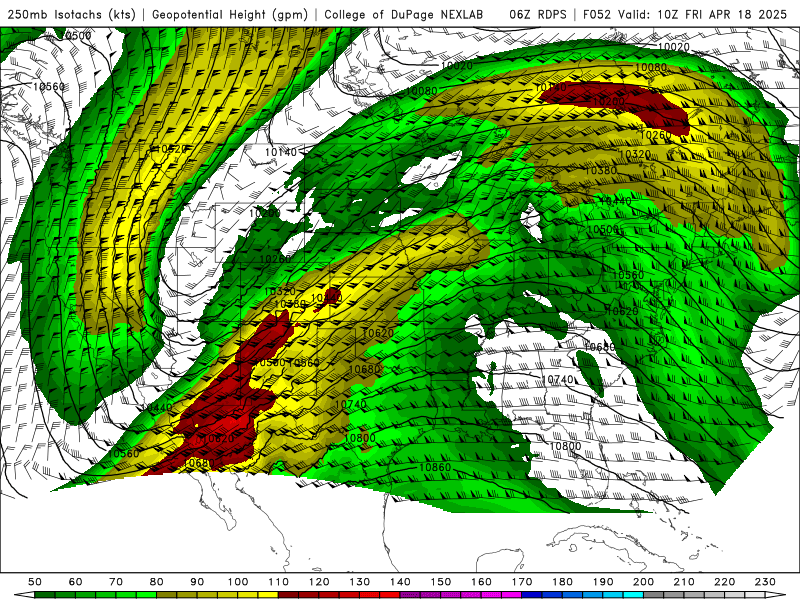Click the 230 value on the legend
Viewport: 800px width, 600px height.
[x=765, y=582]
